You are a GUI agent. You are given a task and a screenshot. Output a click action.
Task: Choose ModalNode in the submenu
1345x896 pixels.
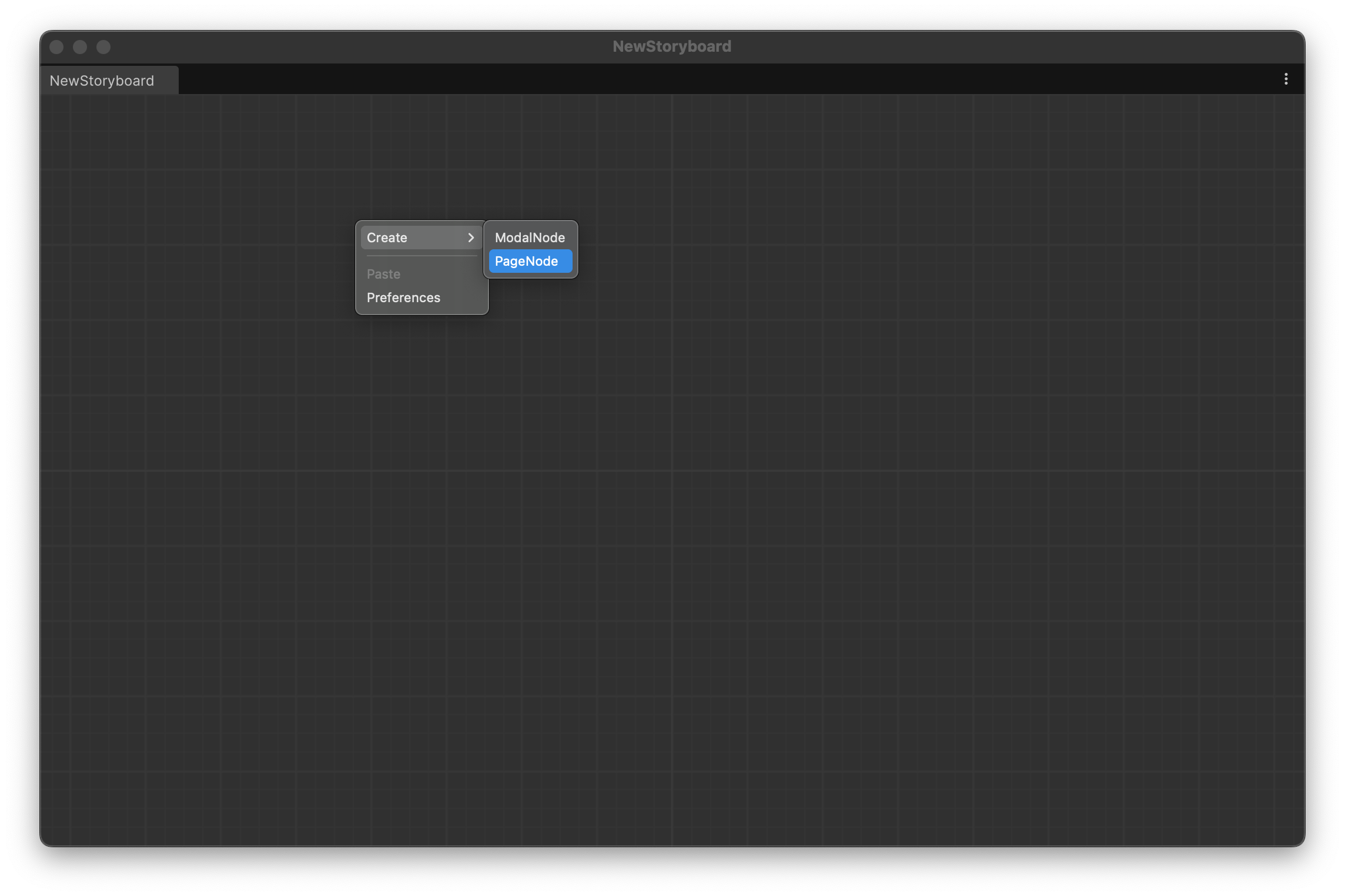pyautogui.click(x=529, y=238)
